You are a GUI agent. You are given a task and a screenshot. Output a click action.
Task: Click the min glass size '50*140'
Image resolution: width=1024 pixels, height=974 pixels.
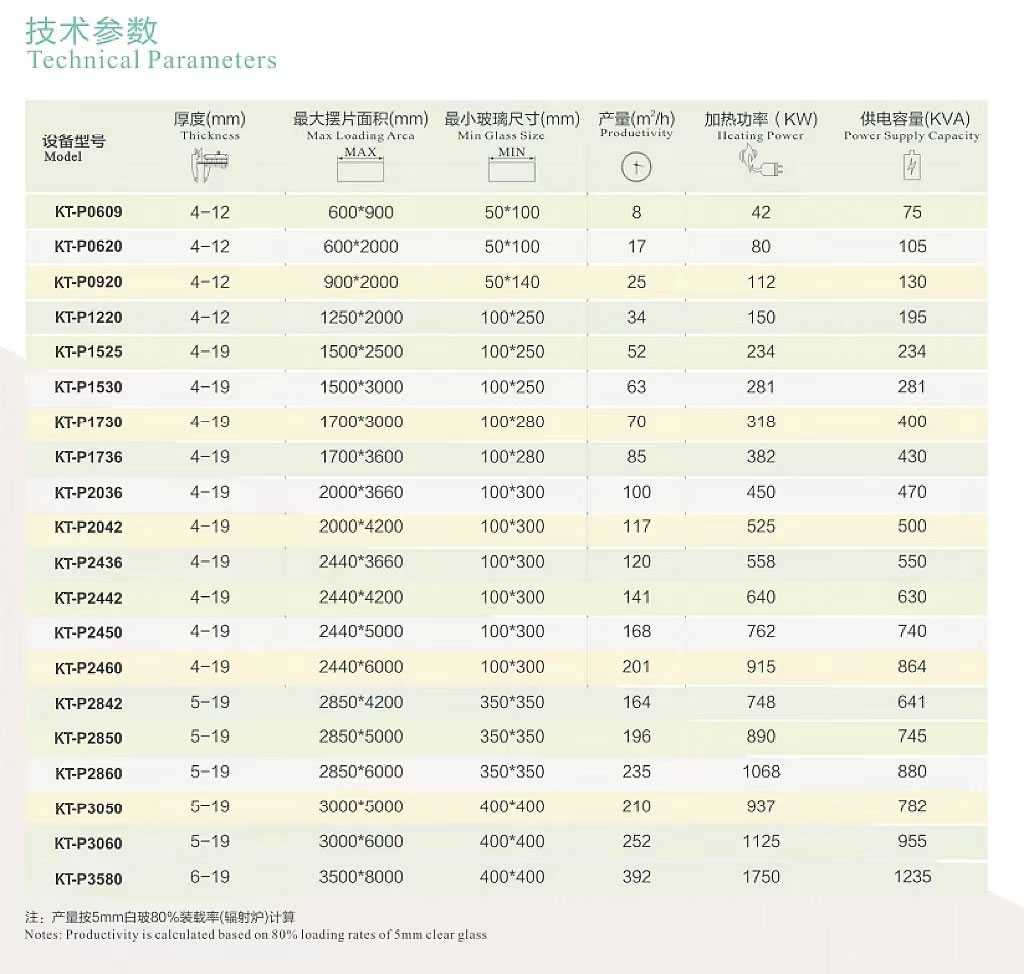[x=512, y=282]
